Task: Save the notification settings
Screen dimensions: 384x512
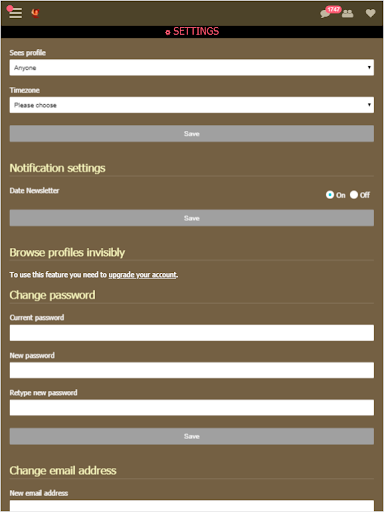Action: point(192,218)
